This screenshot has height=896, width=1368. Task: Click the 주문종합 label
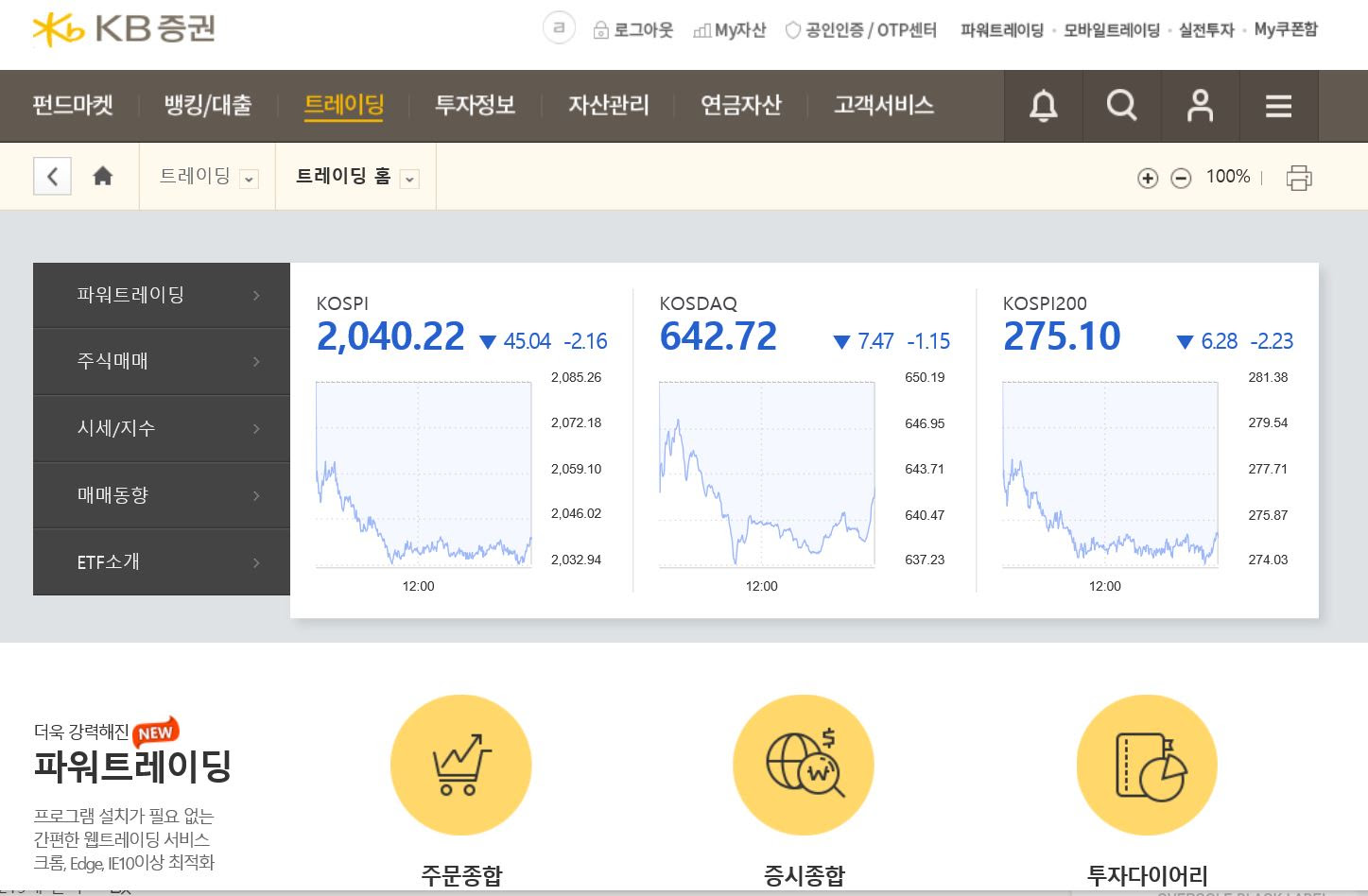(461, 875)
